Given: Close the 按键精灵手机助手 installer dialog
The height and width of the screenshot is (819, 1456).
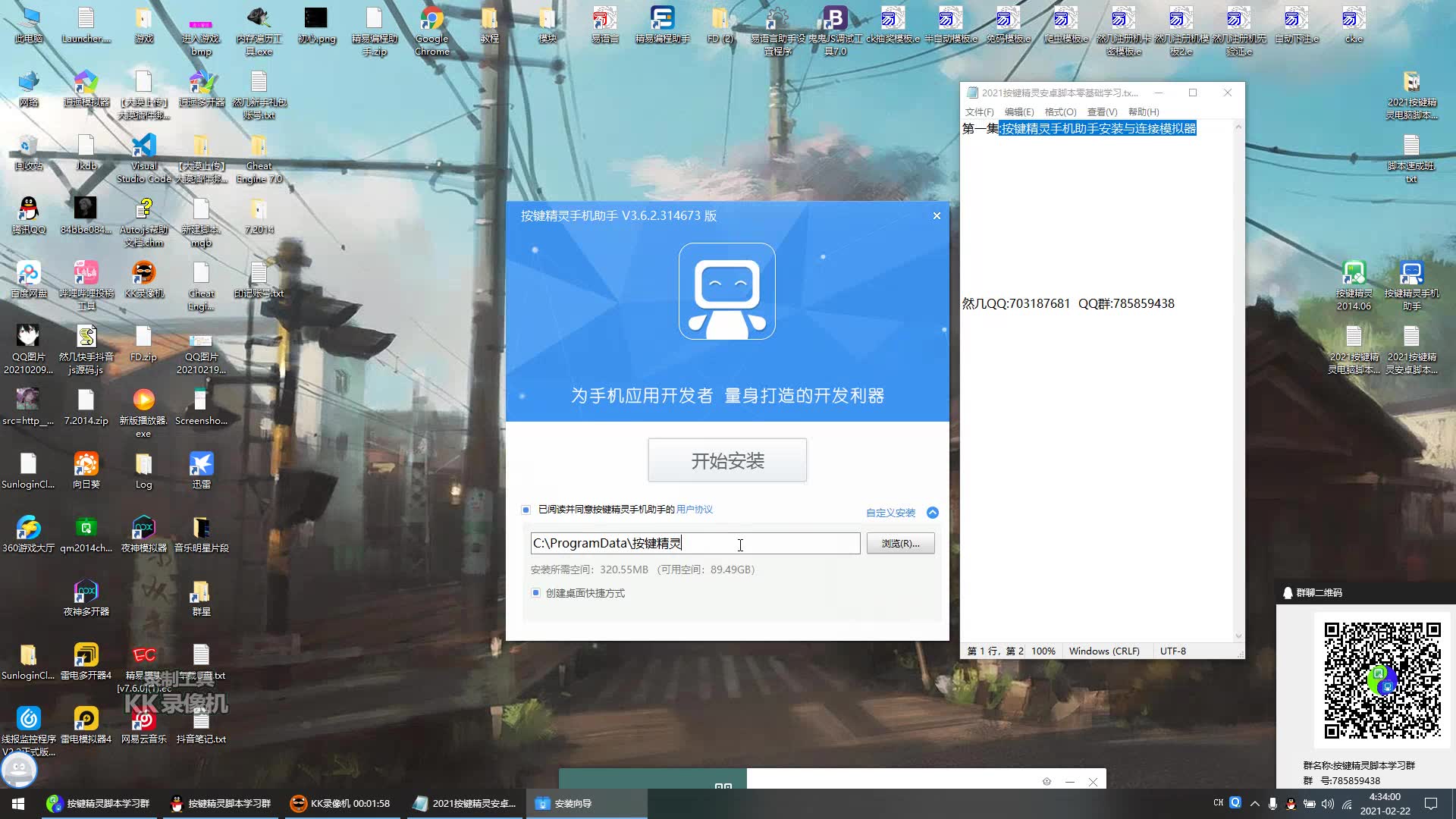Looking at the screenshot, I should [x=937, y=216].
